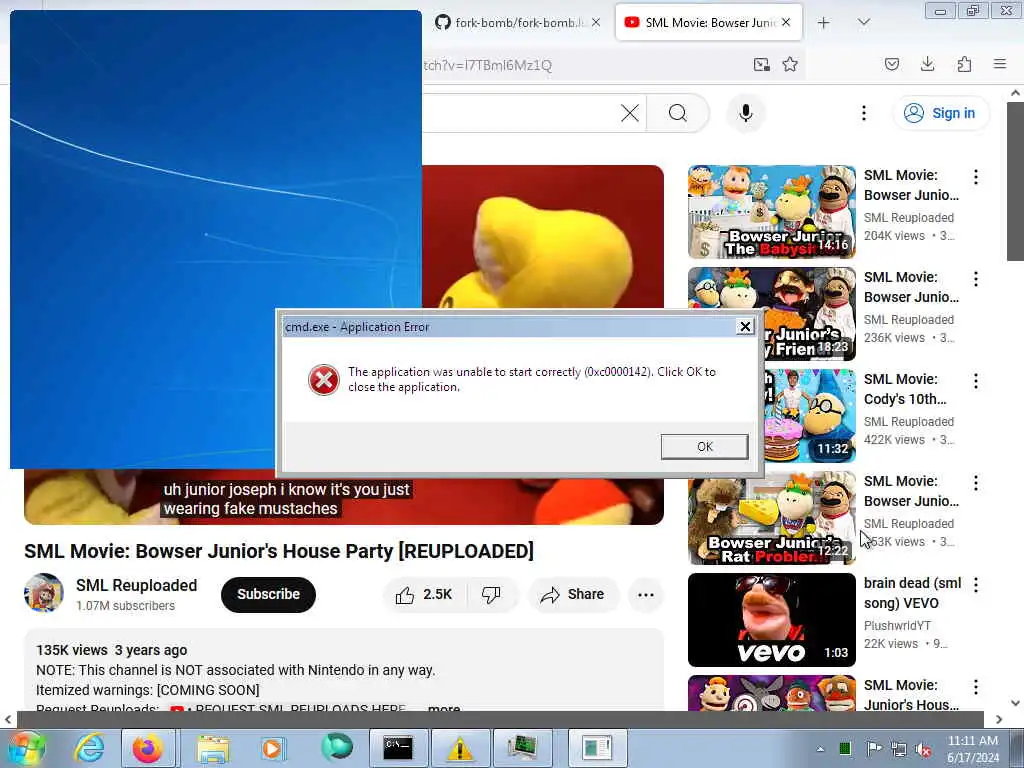
Task: Switch to Firefox in the taskbar
Action: point(148,748)
